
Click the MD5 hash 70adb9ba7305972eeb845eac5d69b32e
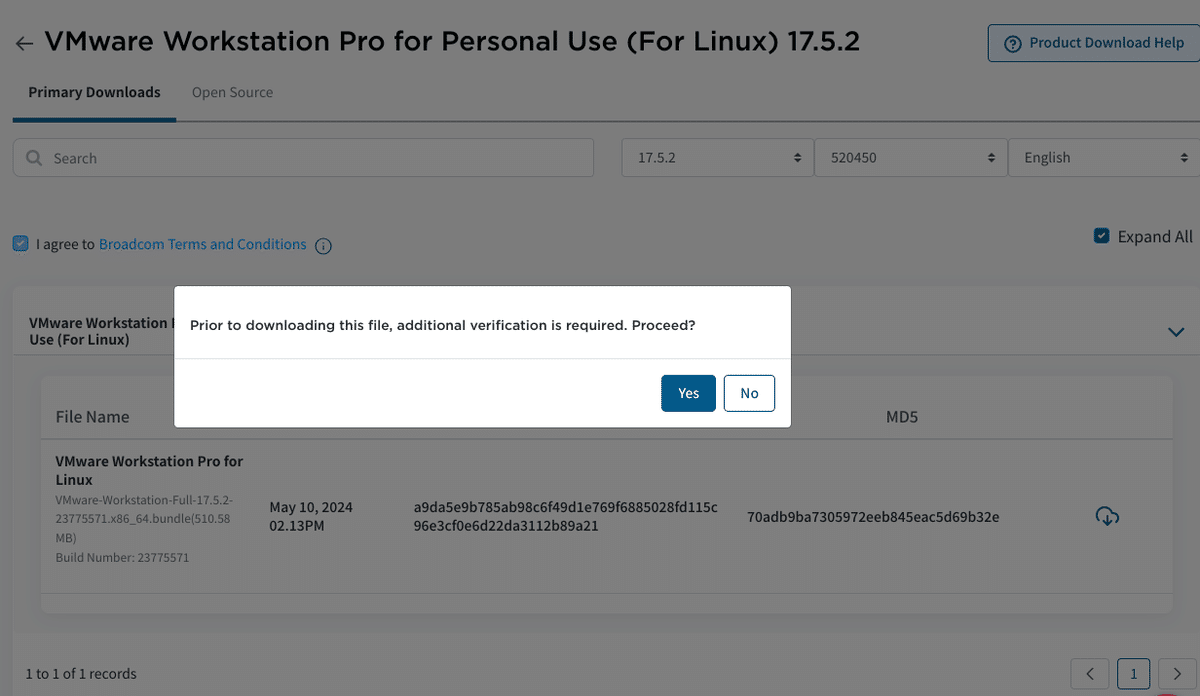coord(873,517)
